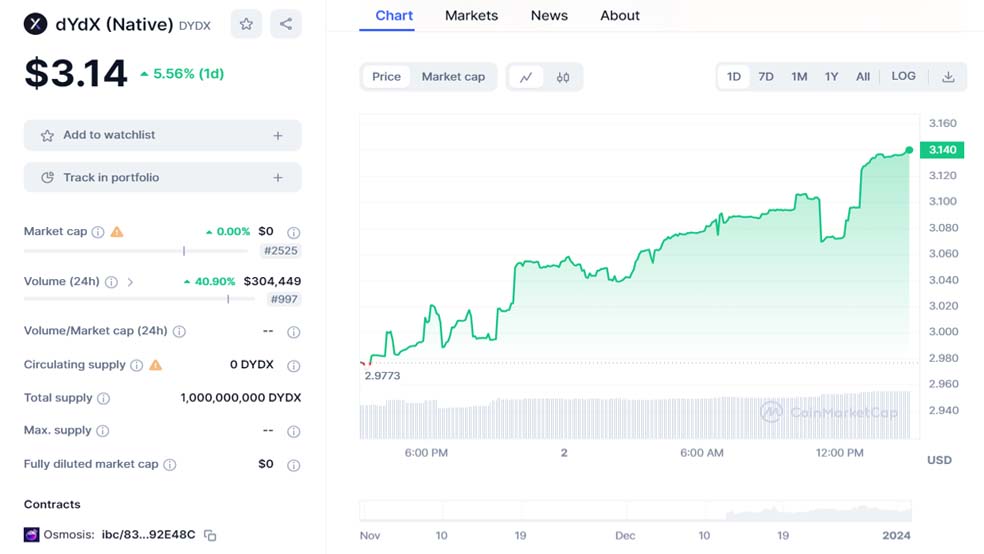Open info icon beside Fully diluted market cap
The image size is (984, 554).
(169, 465)
